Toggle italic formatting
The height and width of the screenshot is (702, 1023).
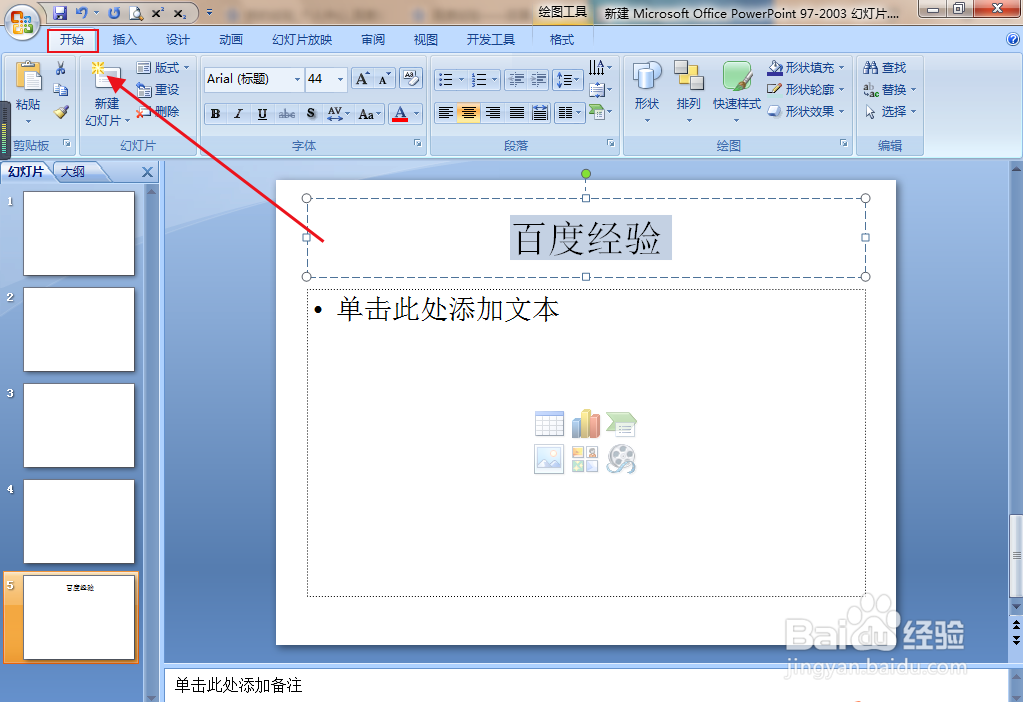click(x=239, y=114)
